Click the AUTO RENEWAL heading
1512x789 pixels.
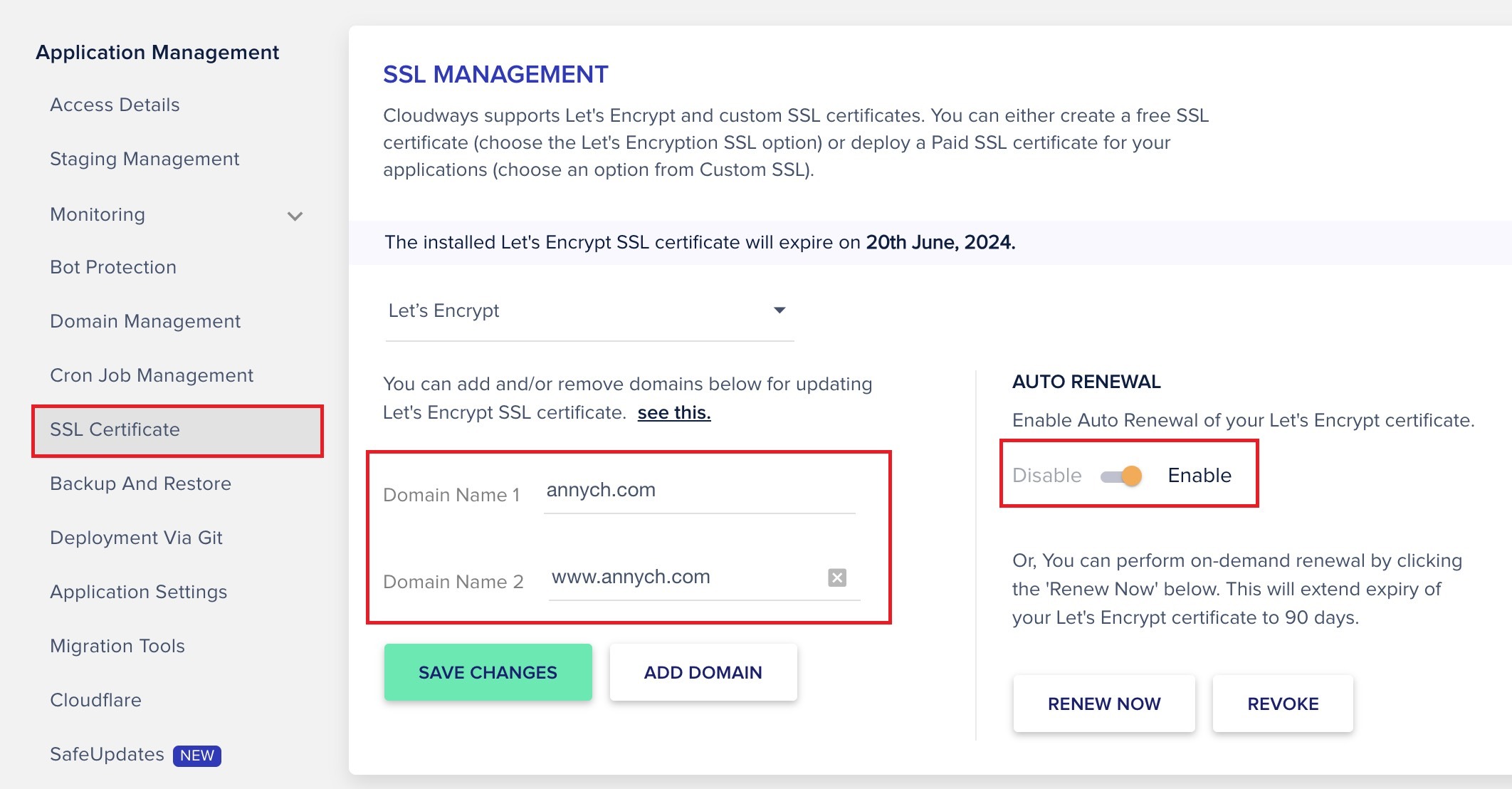click(1086, 382)
